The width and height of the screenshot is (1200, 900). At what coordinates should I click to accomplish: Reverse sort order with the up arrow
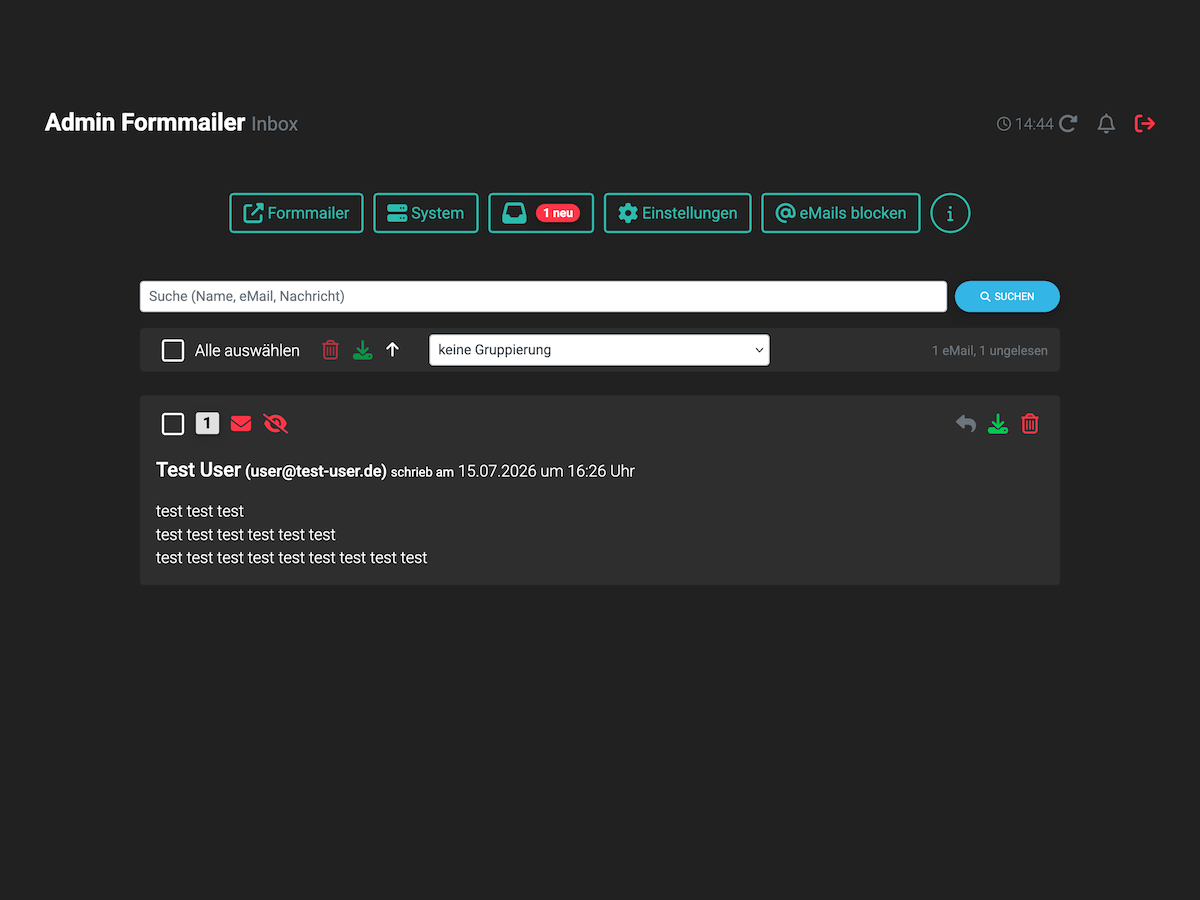pyautogui.click(x=393, y=350)
